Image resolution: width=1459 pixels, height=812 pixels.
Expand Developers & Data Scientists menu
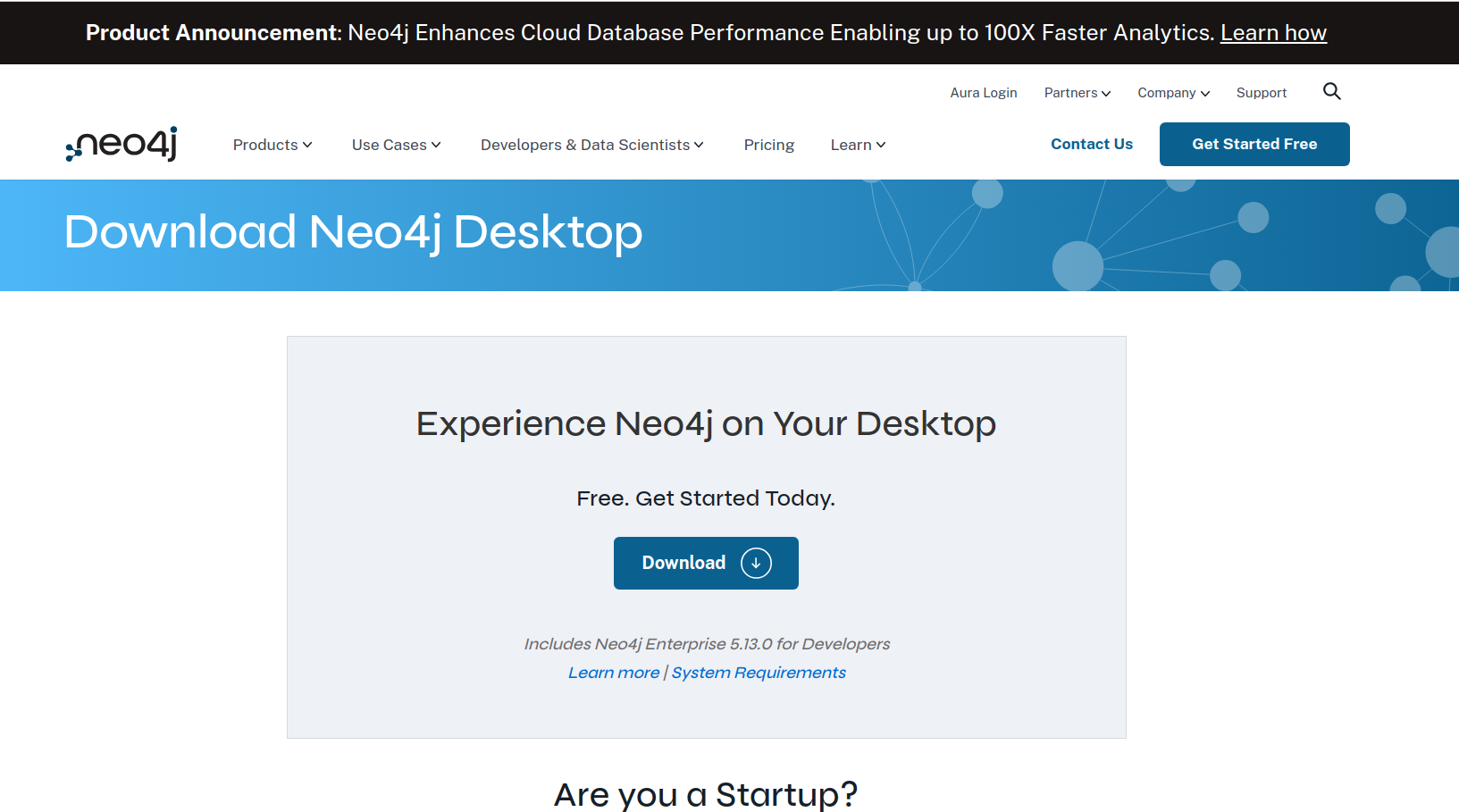pos(592,145)
